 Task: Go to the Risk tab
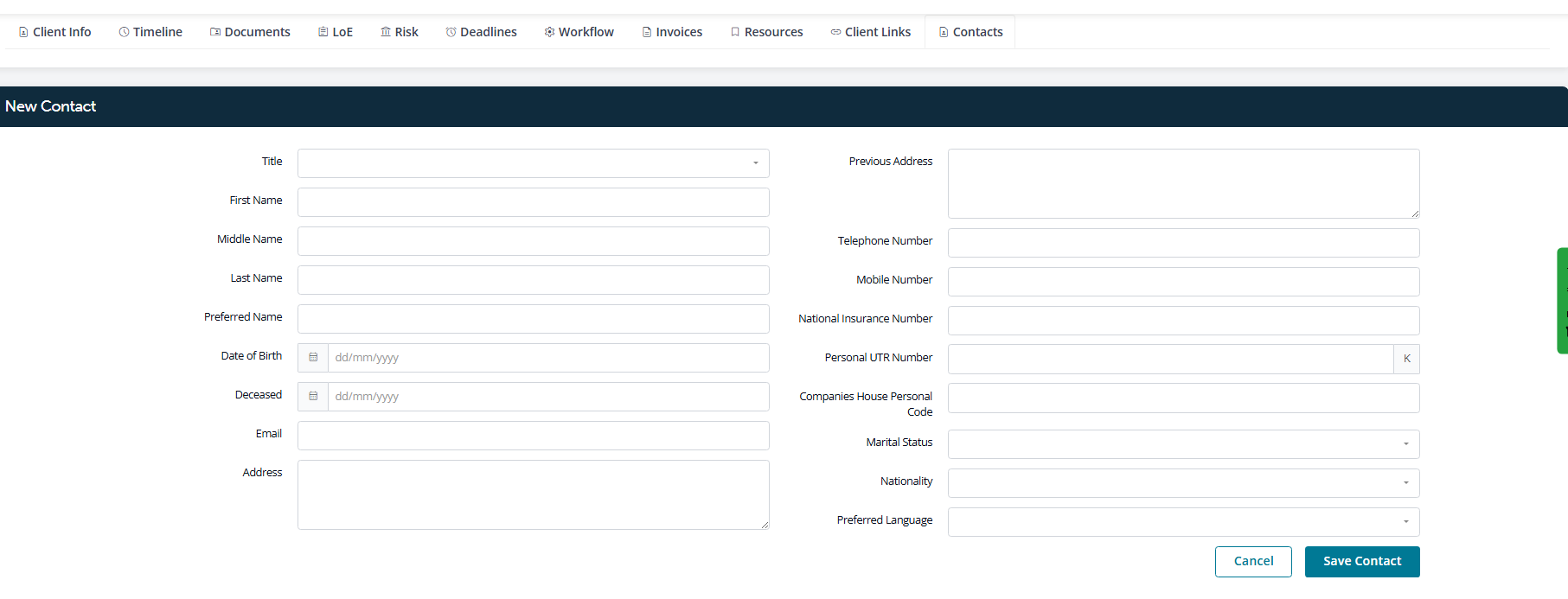coord(400,32)
